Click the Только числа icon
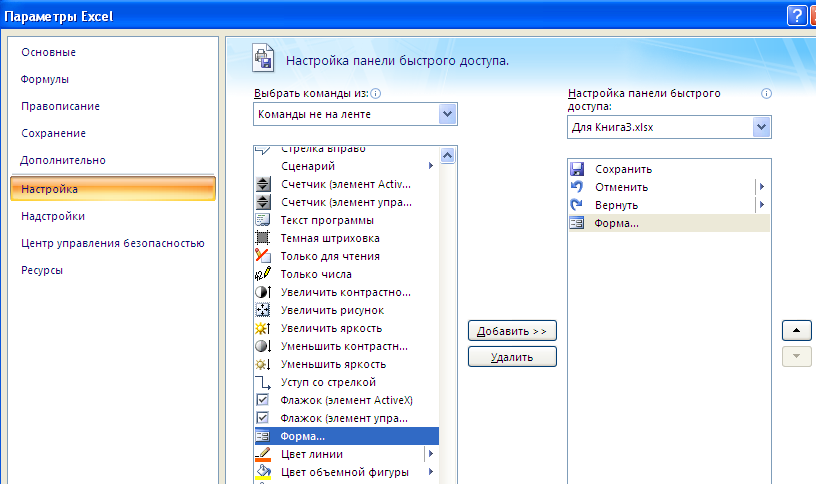This screenshot has width=816, height=484. click(263, 274)
